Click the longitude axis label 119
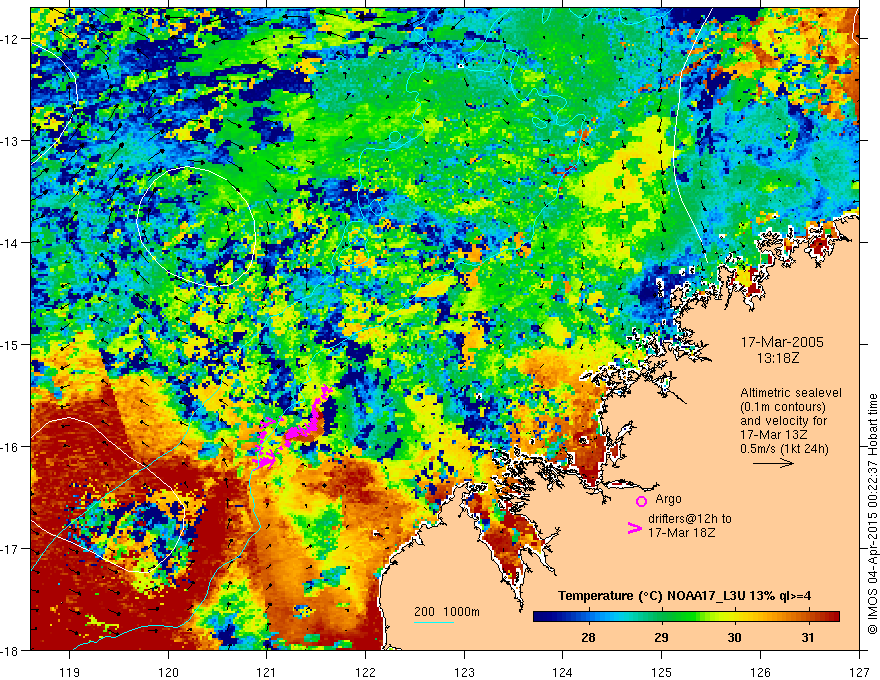The width and height of the screenshot is (880, 680). (70, 672)
